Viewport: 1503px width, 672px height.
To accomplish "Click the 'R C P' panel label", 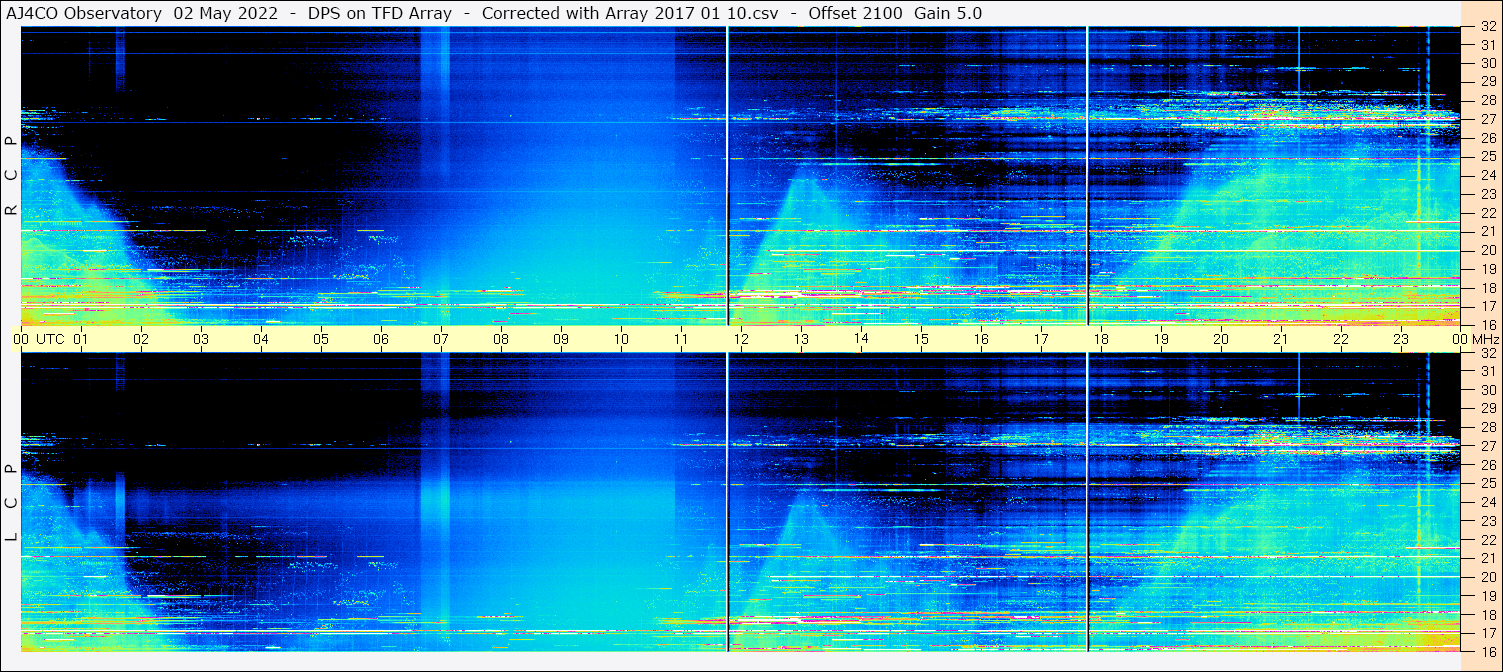I will [x=11, y=176].
